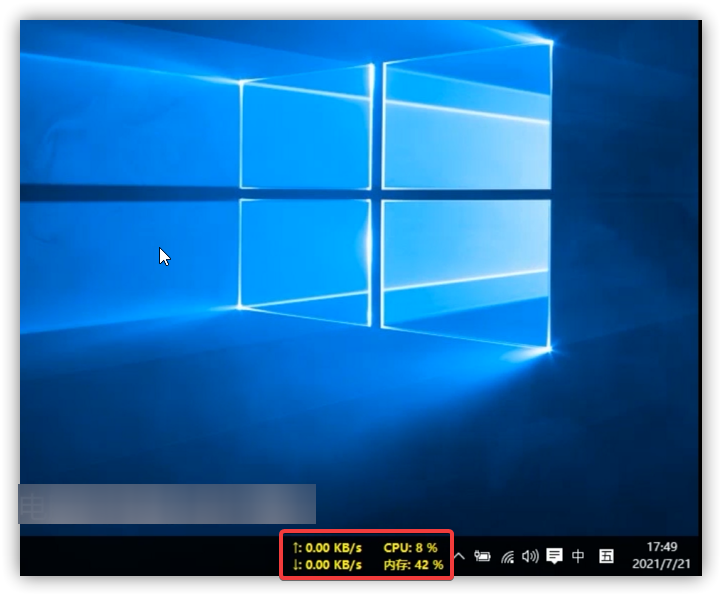
Task: Open the clock showing 17:49
Action: [x=662, y=547]
